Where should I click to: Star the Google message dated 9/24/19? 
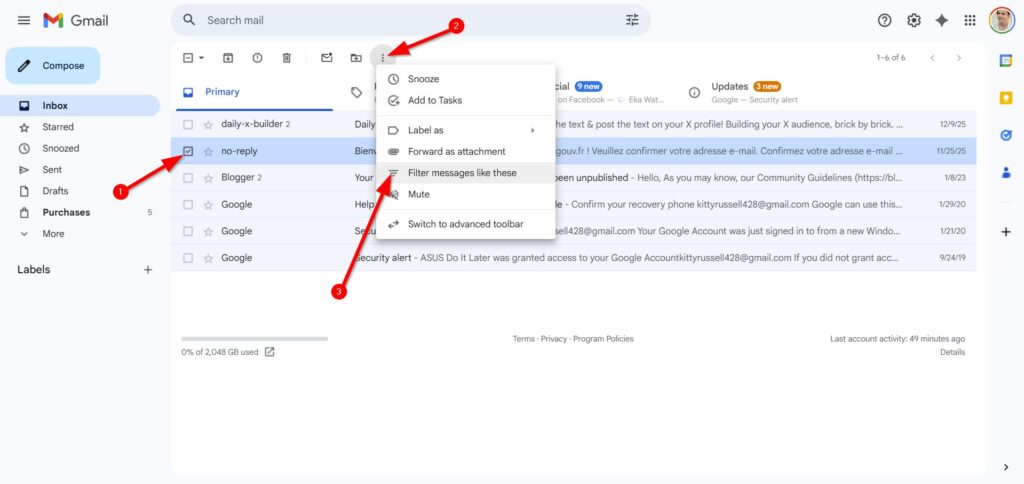(x=208, y=258)
